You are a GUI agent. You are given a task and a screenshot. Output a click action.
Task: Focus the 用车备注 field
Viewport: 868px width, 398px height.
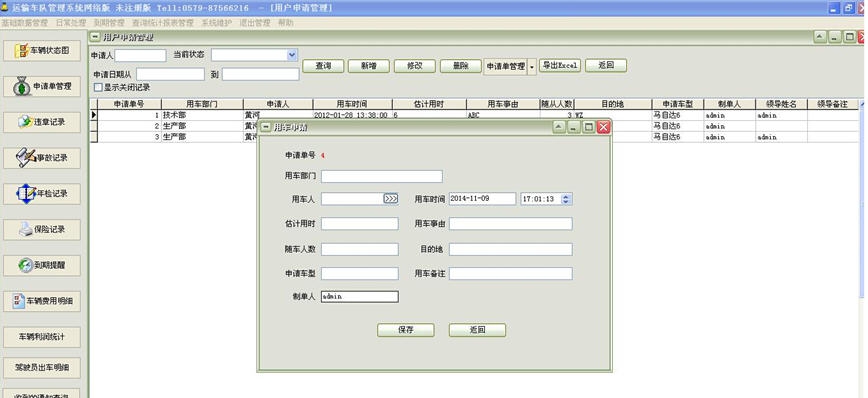(x=510, y=273)
